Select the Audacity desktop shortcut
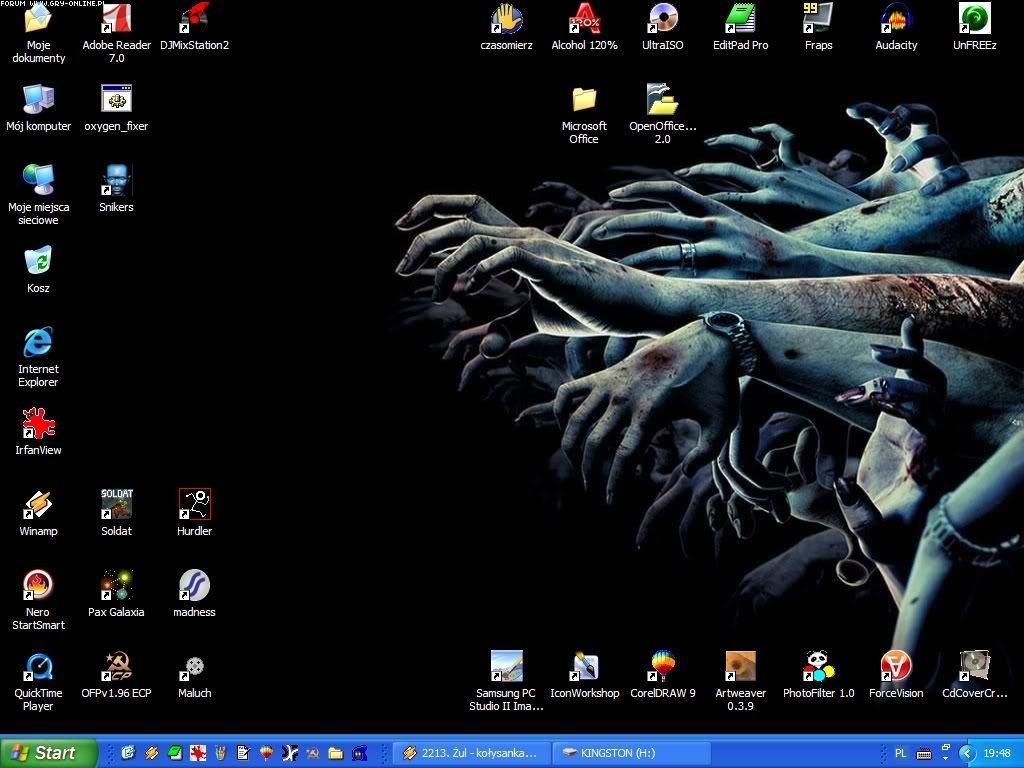1024x768 pixels. [896, 27]
